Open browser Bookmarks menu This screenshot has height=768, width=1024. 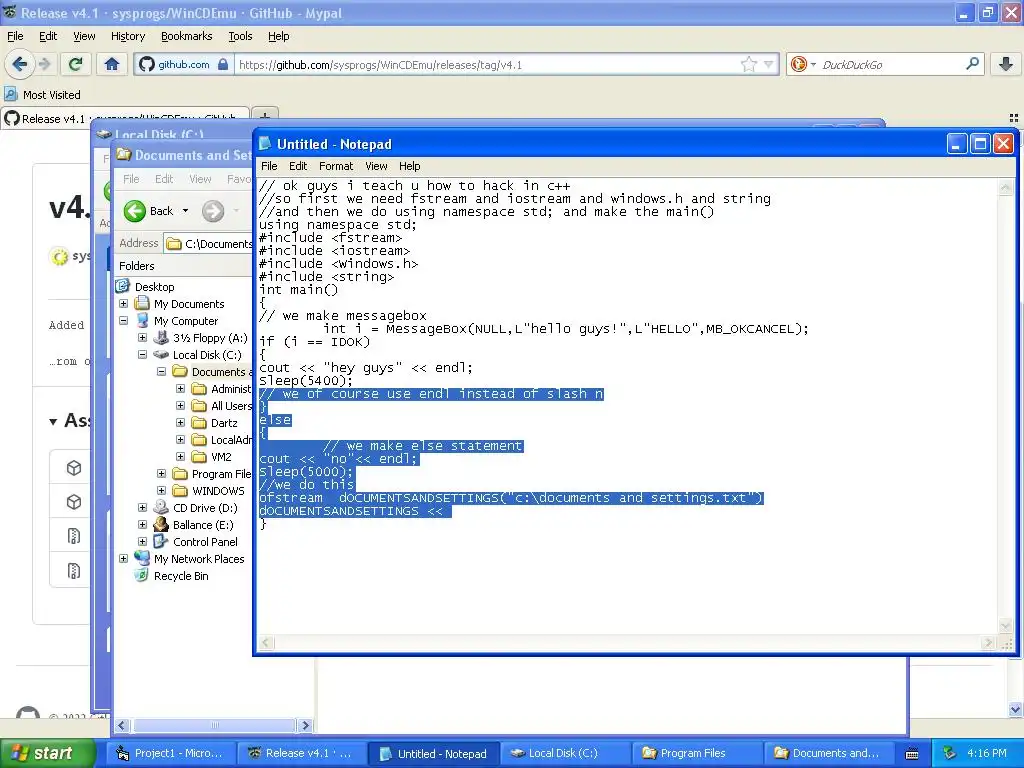[187, 36]
